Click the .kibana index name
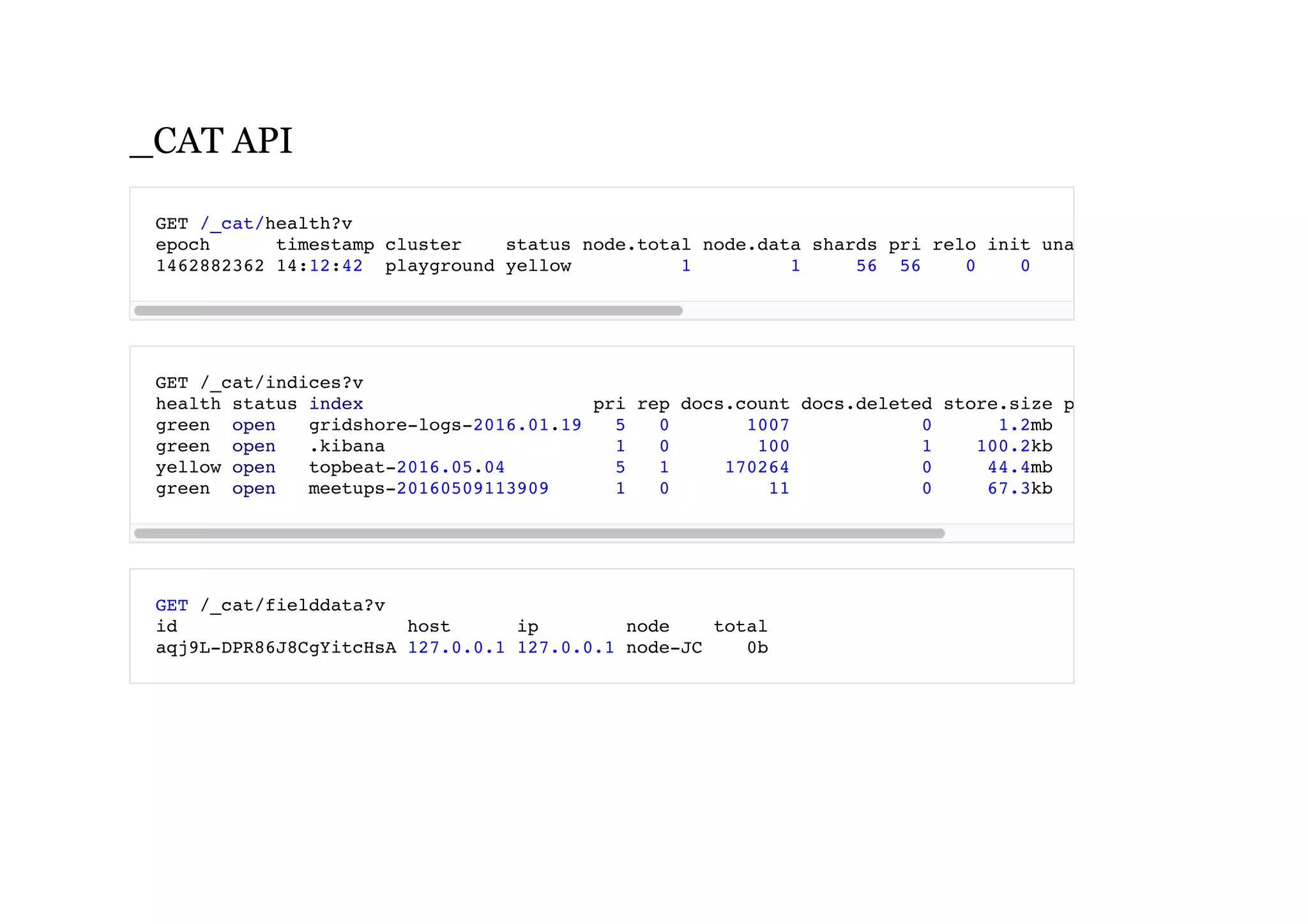Viewport: 1308px width, 924px height. click(347, 446)
